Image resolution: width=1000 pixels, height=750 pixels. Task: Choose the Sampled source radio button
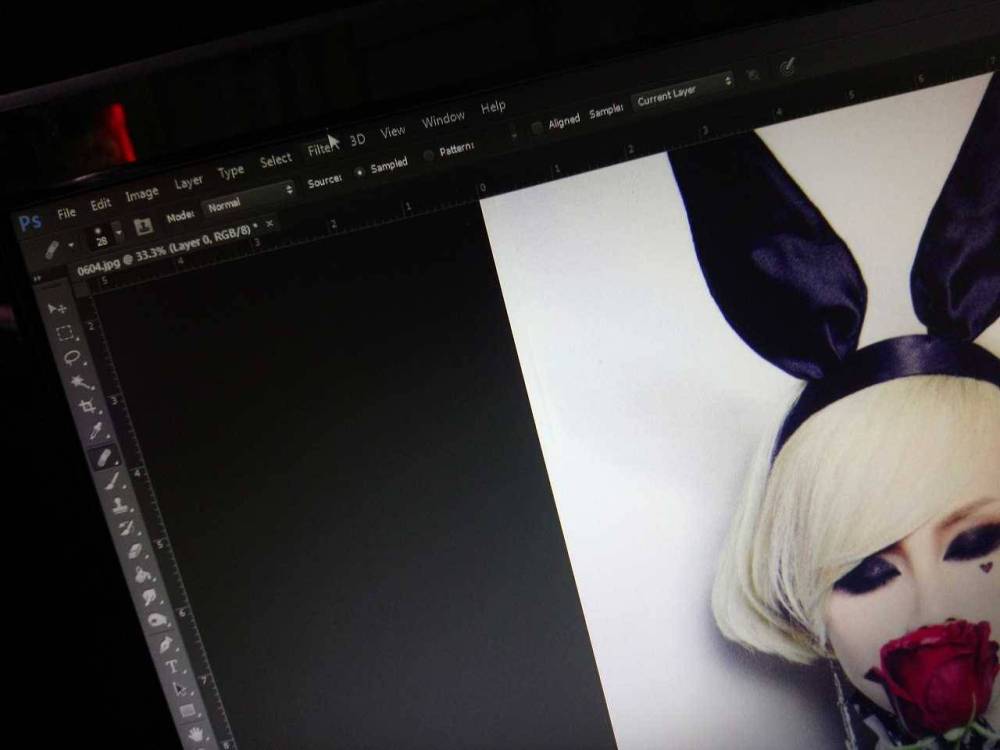tap(359, 172)
